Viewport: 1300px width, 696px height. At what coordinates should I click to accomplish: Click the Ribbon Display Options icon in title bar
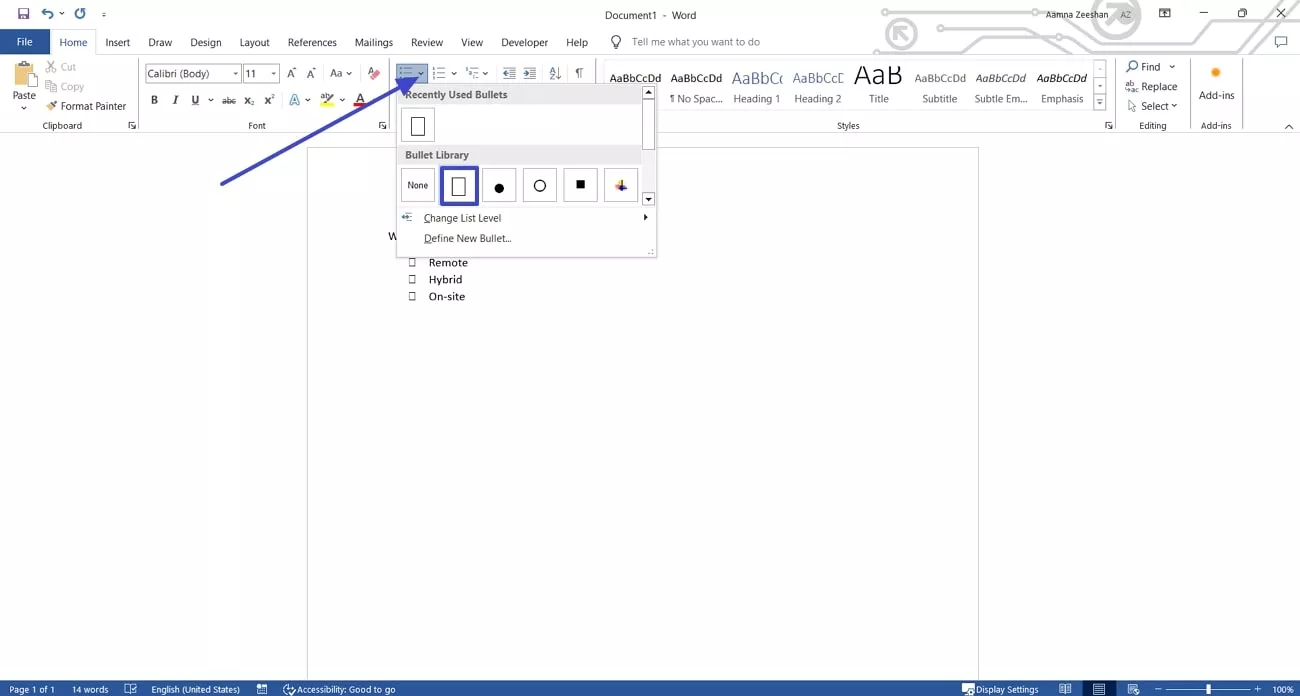[x=1165, y=14]
